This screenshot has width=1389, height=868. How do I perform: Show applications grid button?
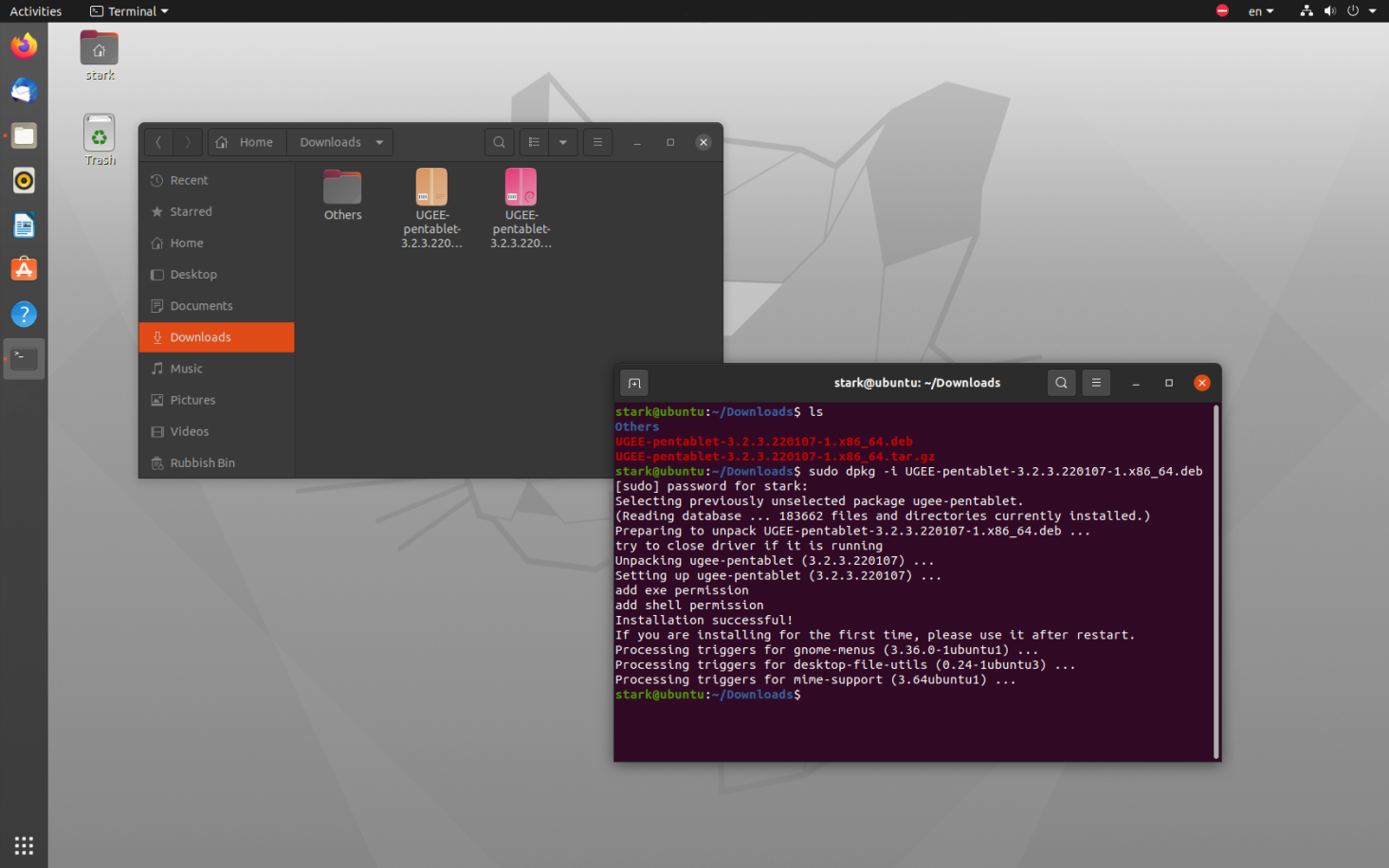point(24,845)
